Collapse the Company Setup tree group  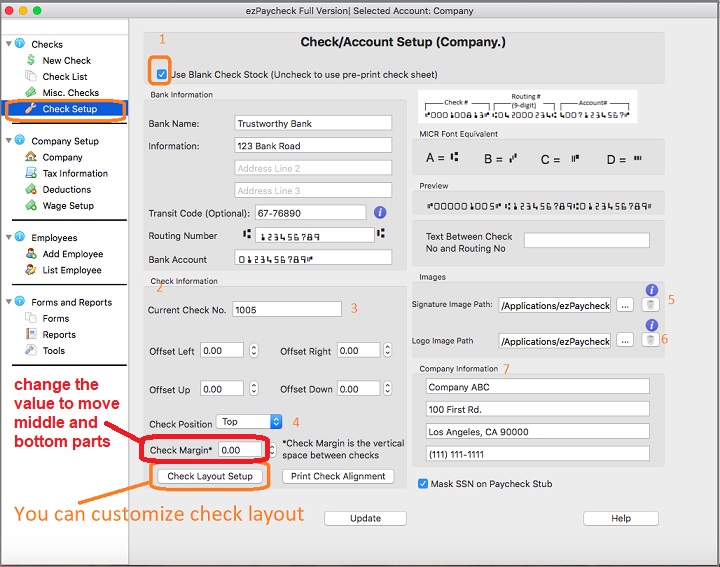pos(9,140)
